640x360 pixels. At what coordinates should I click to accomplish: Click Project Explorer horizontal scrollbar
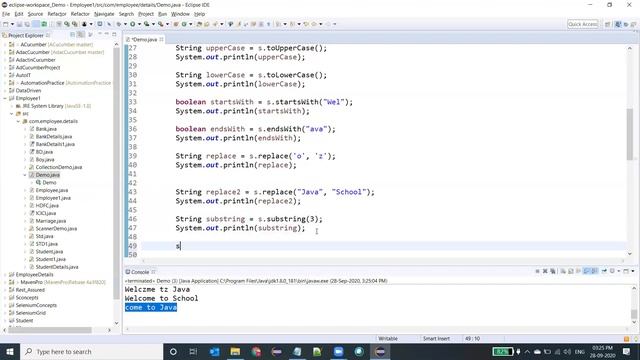50,330
